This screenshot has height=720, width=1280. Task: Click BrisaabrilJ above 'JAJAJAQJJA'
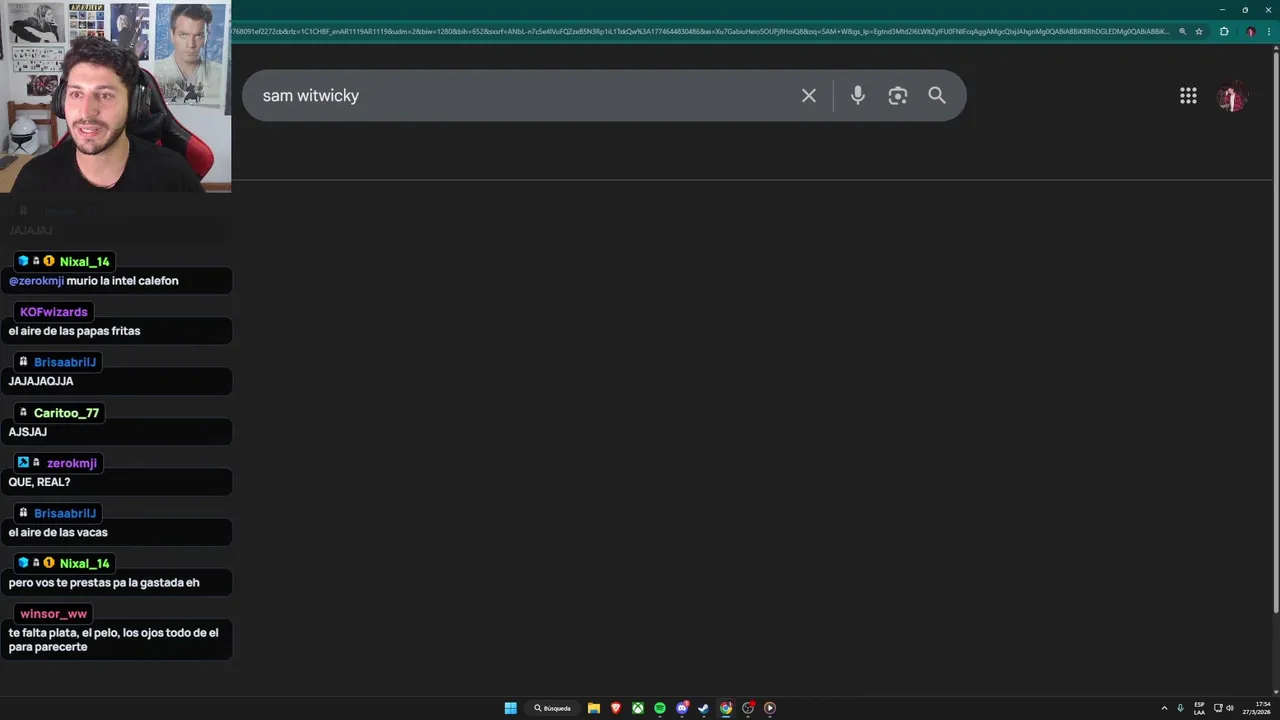[65, 362]
